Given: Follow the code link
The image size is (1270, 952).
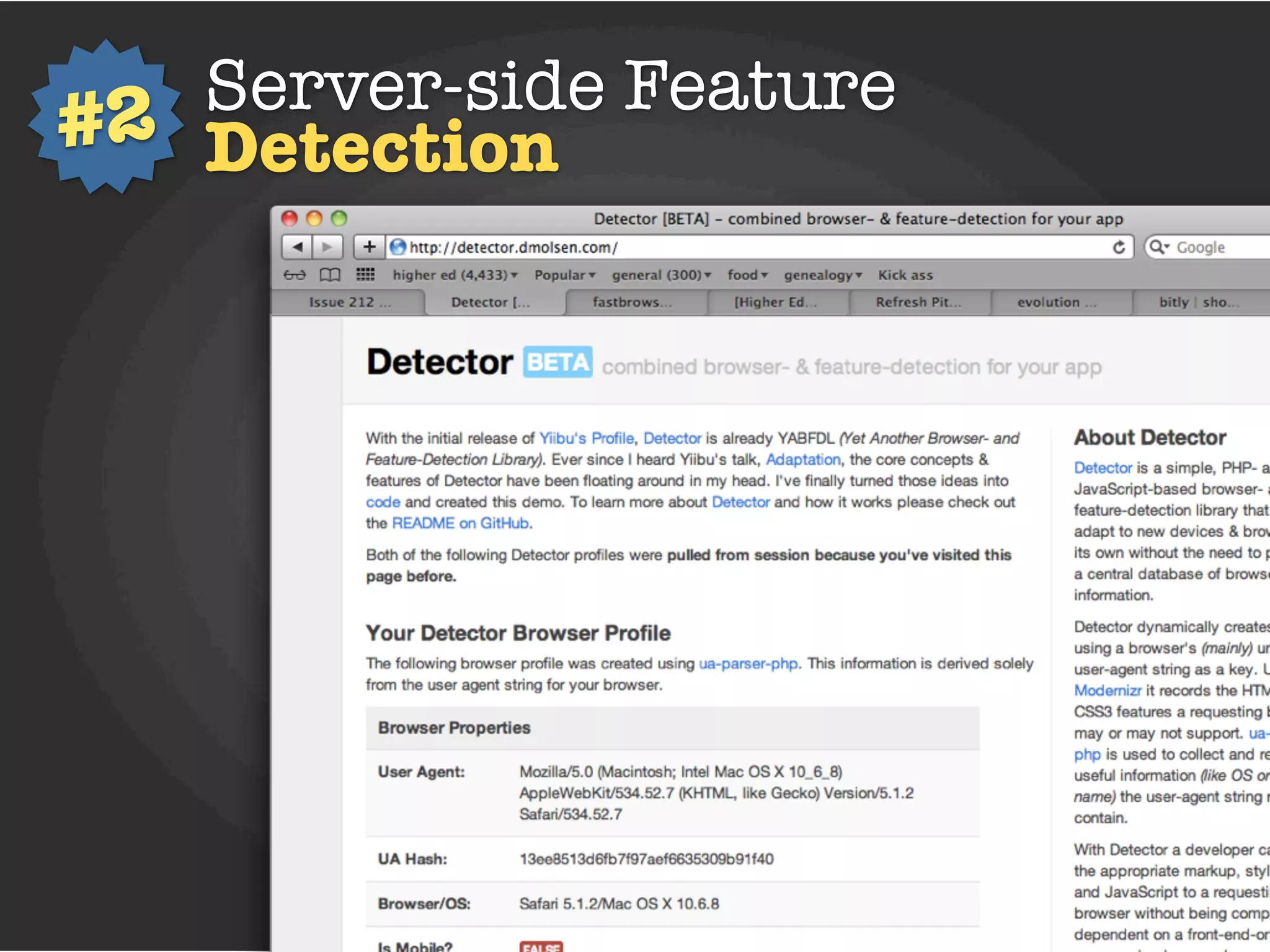Looking at the screenshot, I should [x=383, y=502].
